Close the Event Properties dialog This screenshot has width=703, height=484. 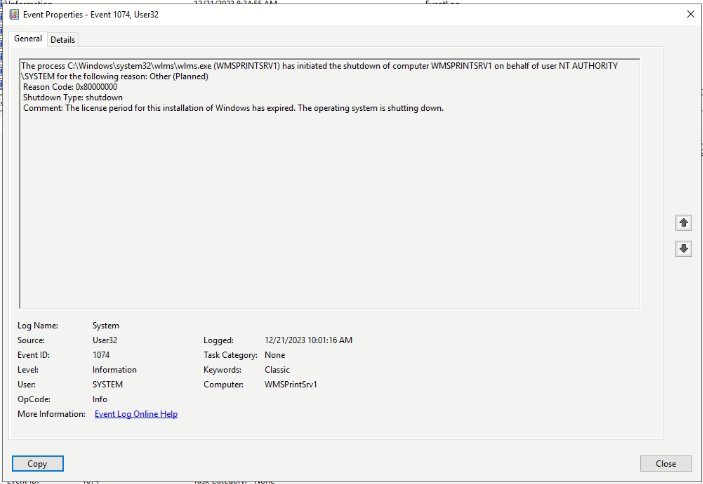665,463
